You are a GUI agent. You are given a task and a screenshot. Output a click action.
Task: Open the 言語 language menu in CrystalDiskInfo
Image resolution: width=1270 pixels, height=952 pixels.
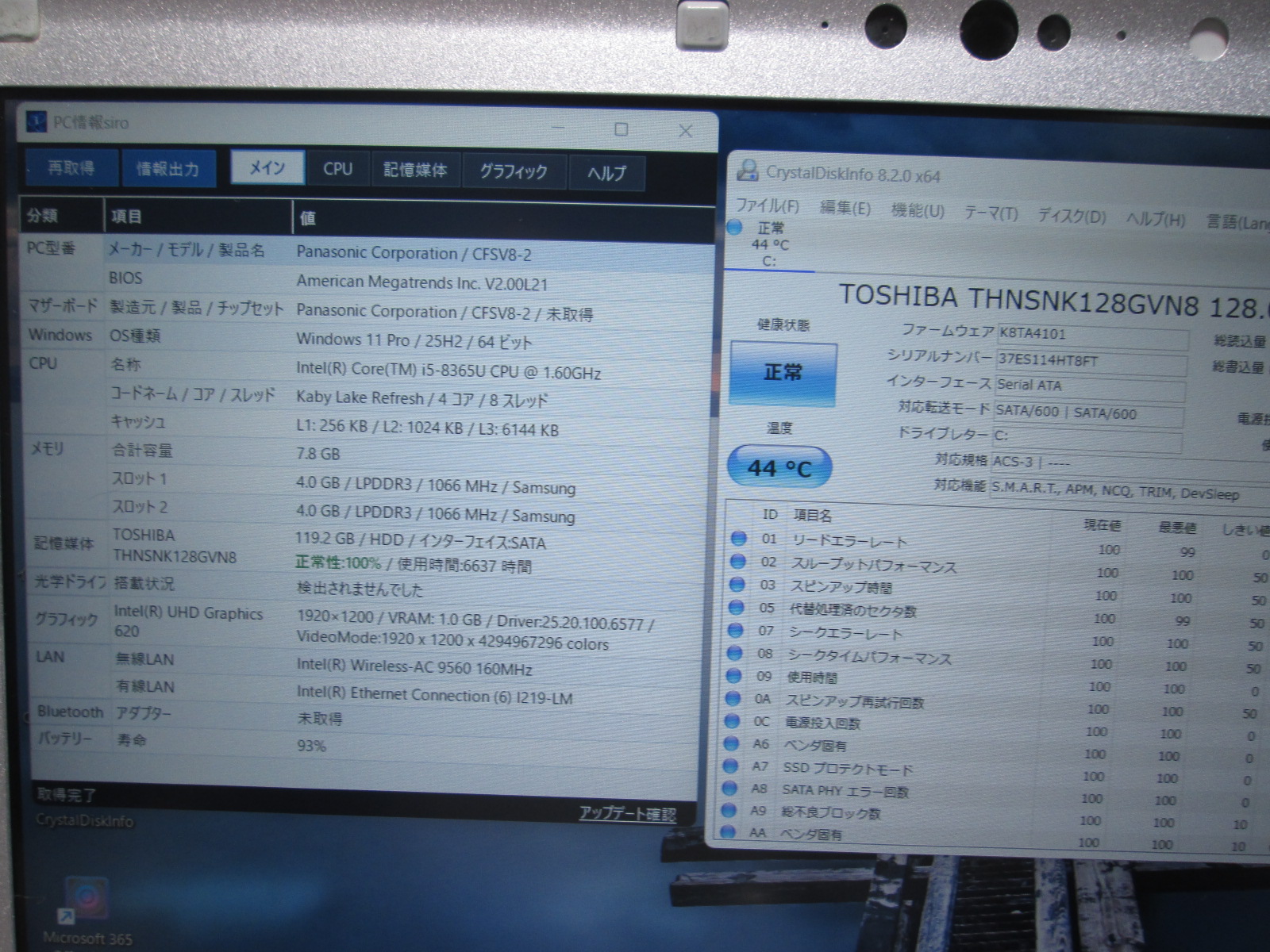click(x=1237, y=222)
